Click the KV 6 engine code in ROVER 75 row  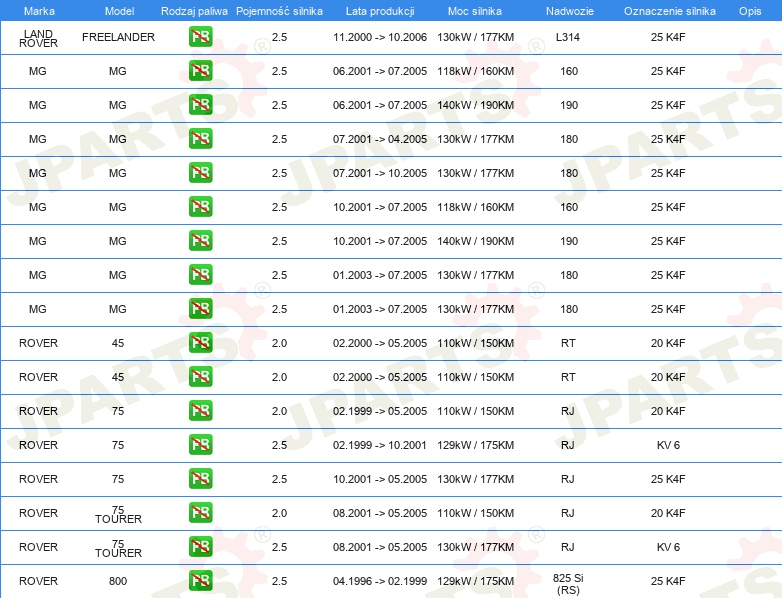668,445
